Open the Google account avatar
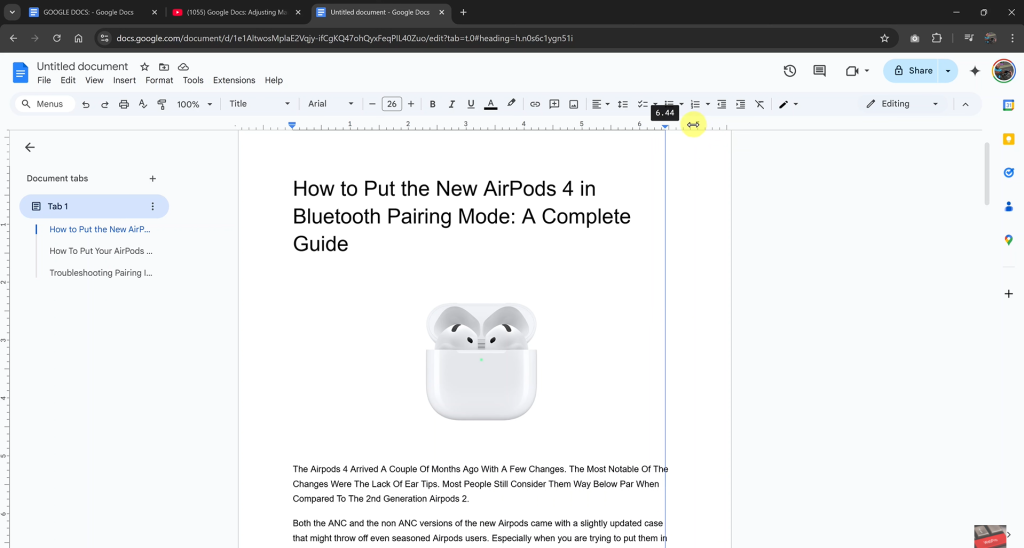The height and width of the screenshot is (548, 1024). 1004,71
